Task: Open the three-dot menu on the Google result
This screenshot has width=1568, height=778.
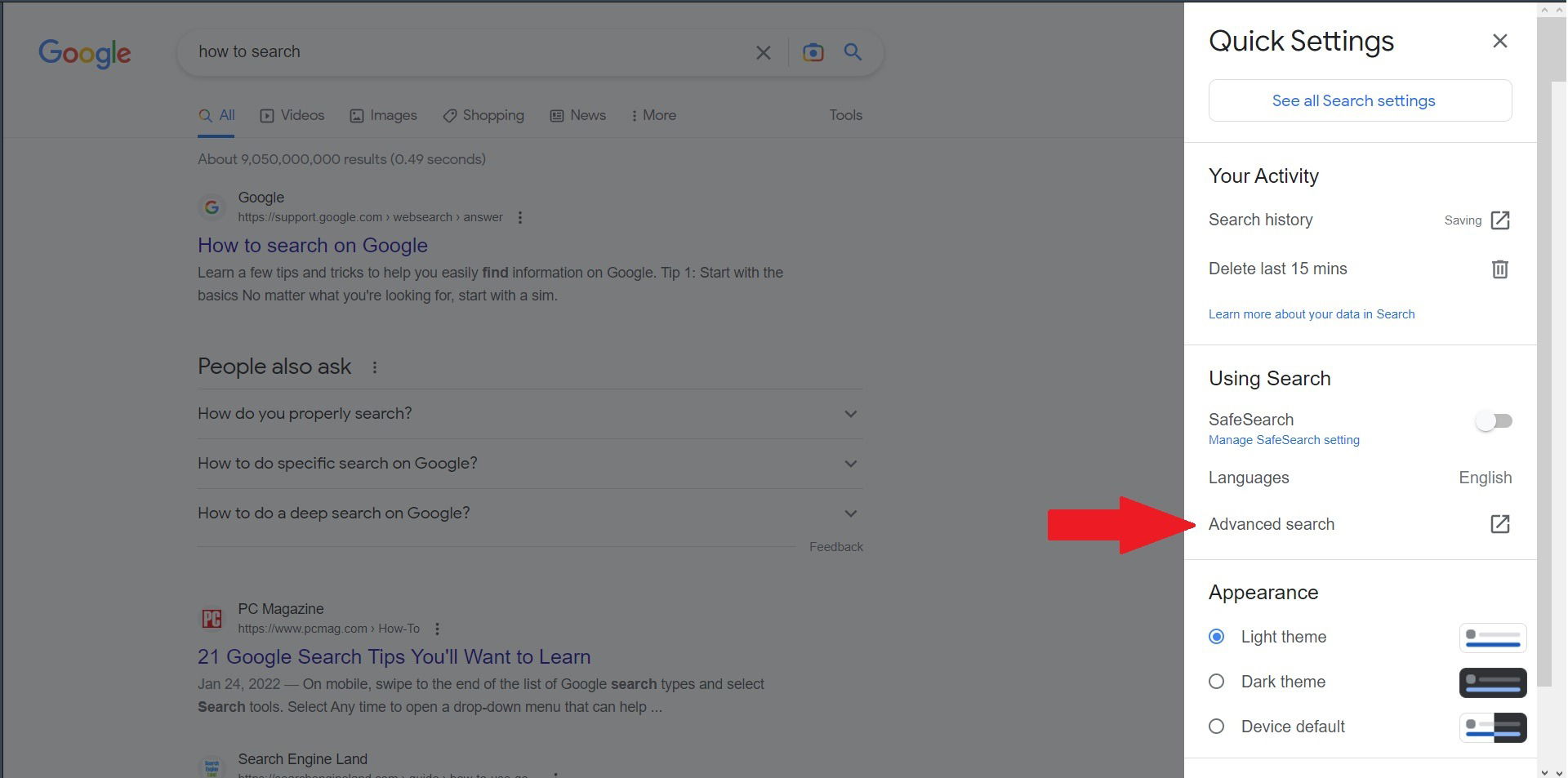Action: pos(519,217)
